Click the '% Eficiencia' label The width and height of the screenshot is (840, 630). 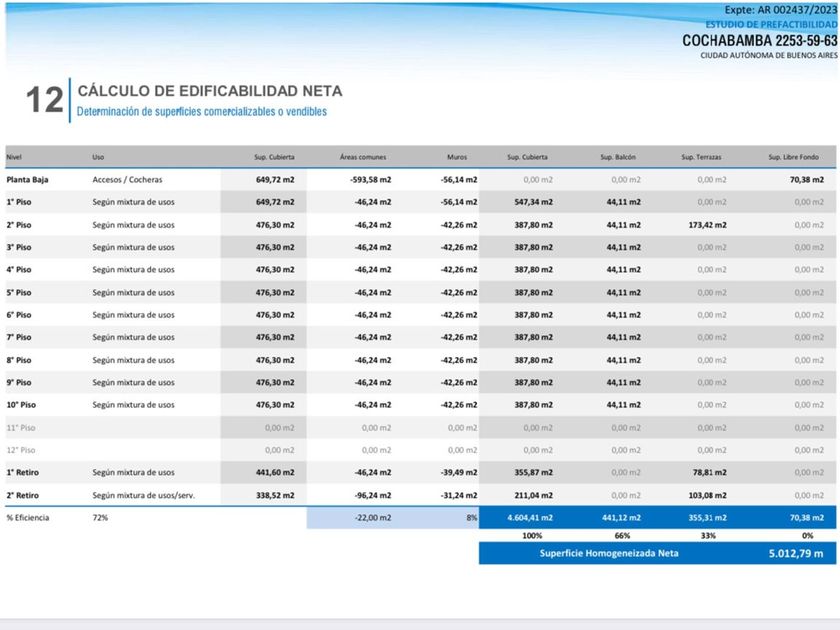coord(28,518)
